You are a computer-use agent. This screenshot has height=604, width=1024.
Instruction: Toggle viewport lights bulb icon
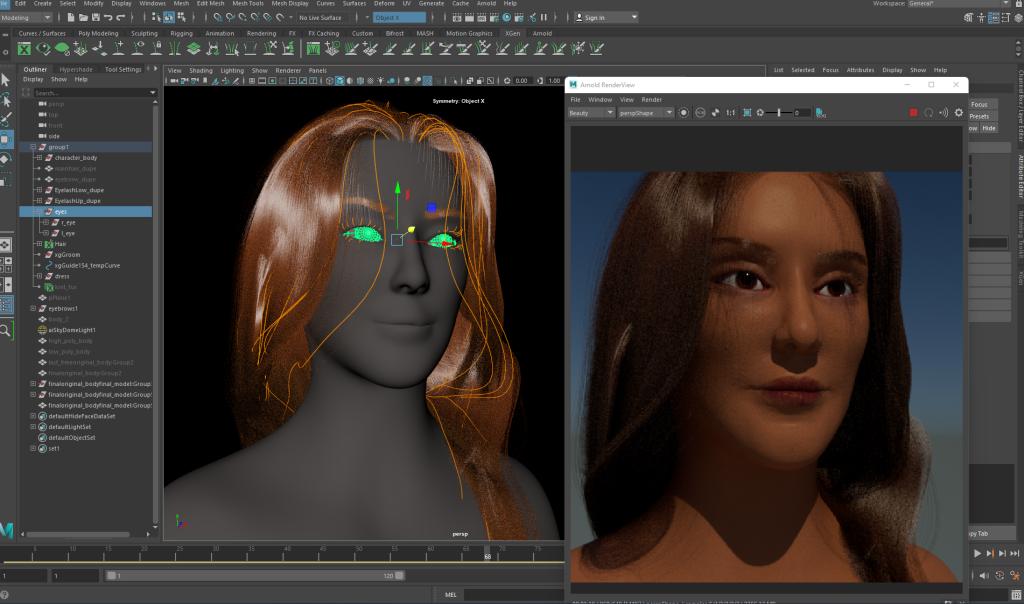381,81
